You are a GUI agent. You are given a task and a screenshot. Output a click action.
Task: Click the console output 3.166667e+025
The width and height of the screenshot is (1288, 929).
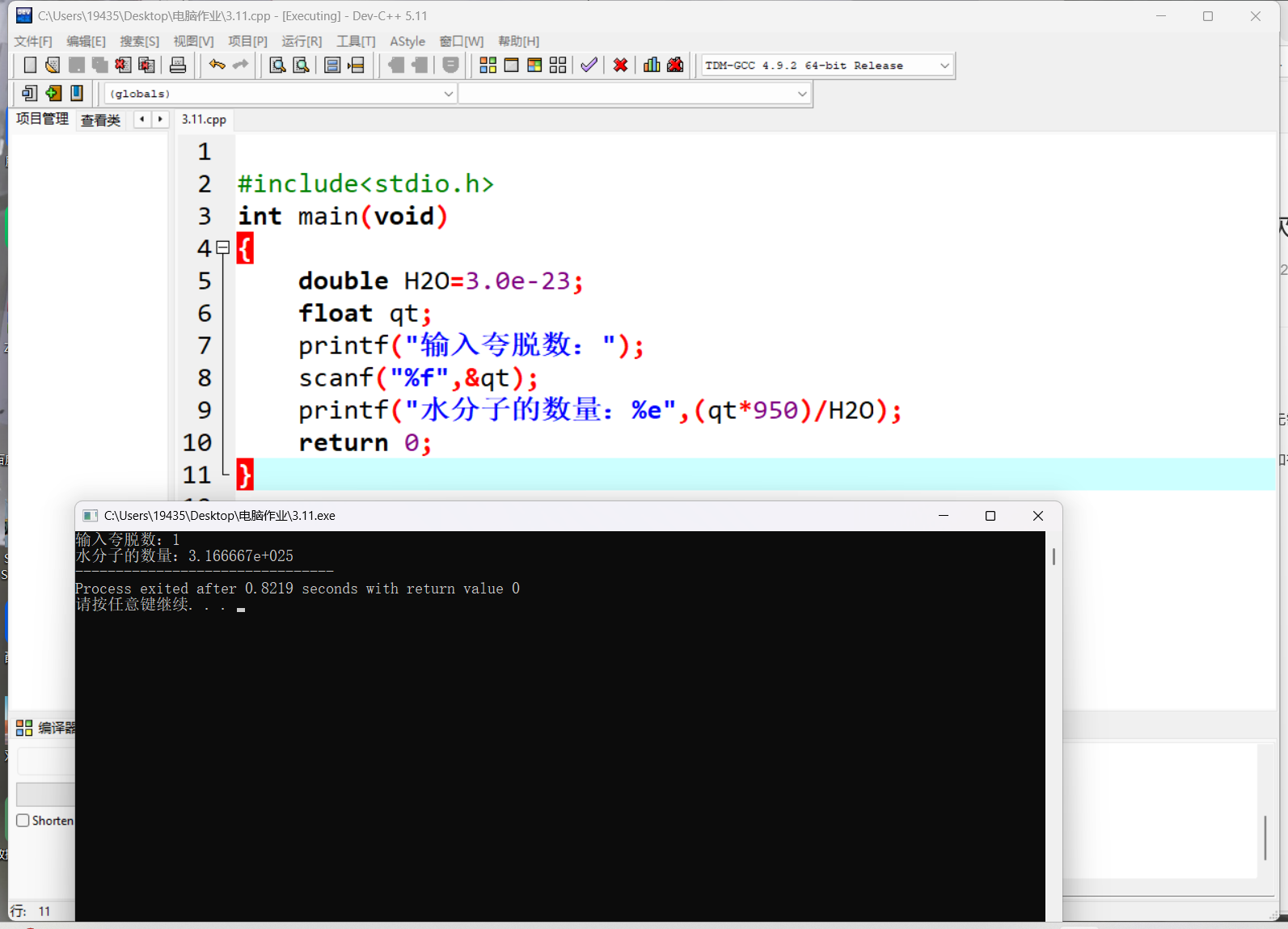(x=241, y=556)
